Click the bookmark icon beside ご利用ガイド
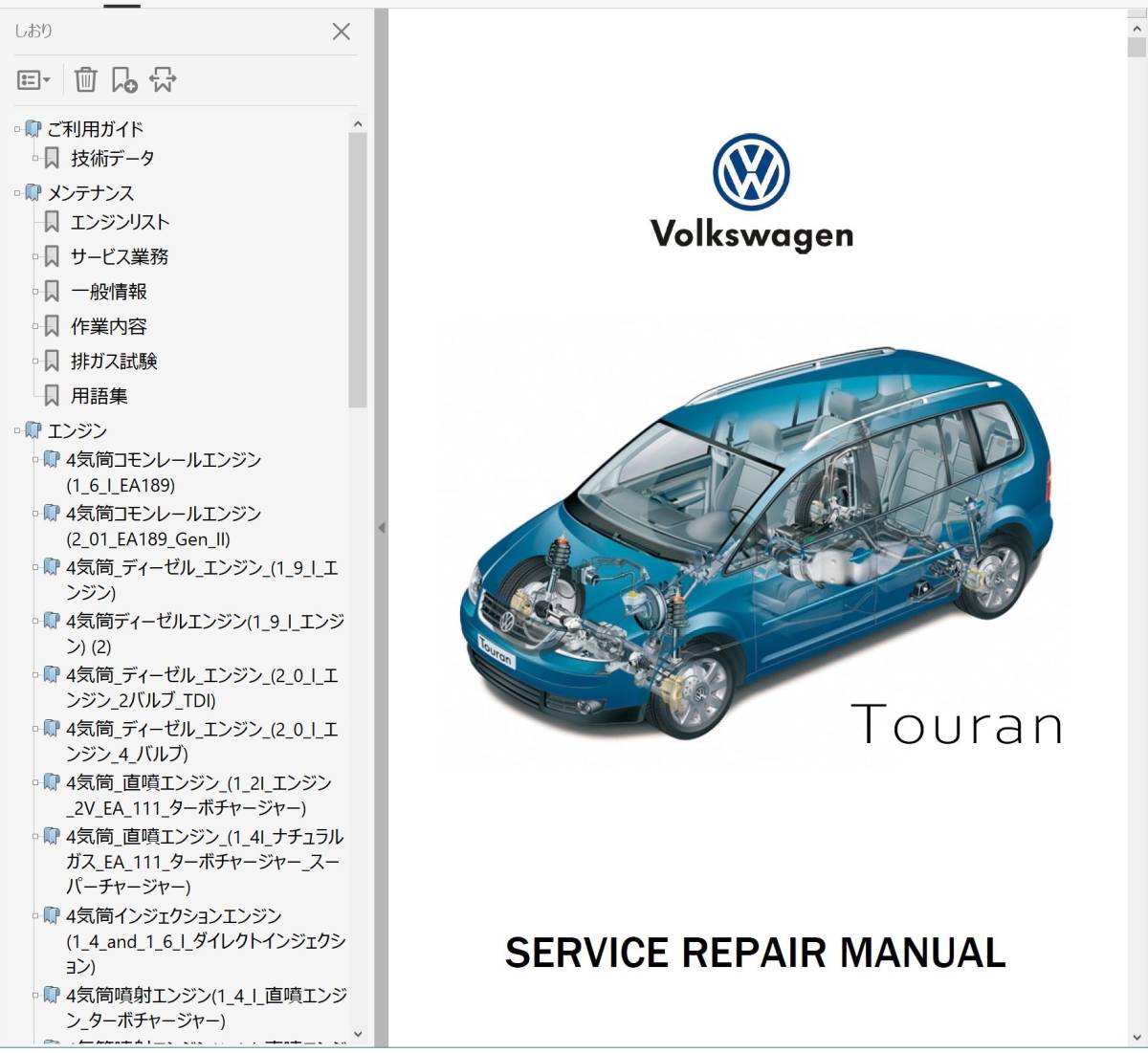Viewport: 1148px width, 1053px height. [33, 129]
